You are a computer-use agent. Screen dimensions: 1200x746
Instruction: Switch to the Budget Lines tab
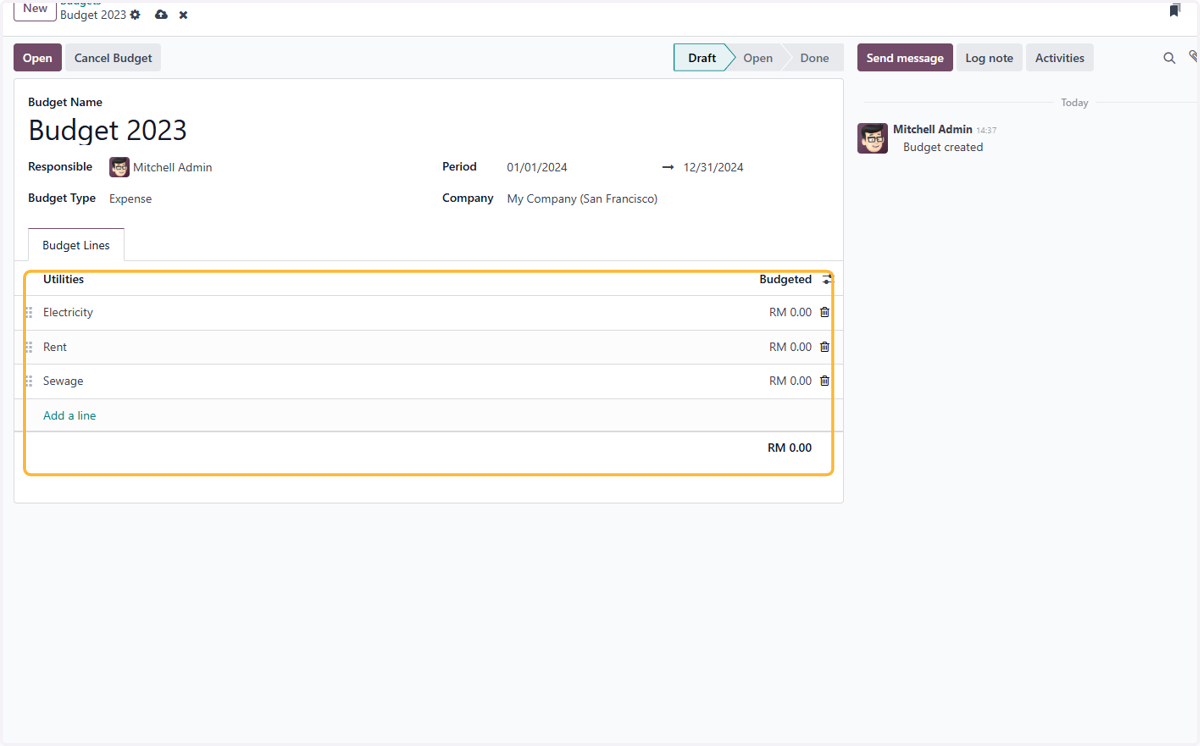76,245
